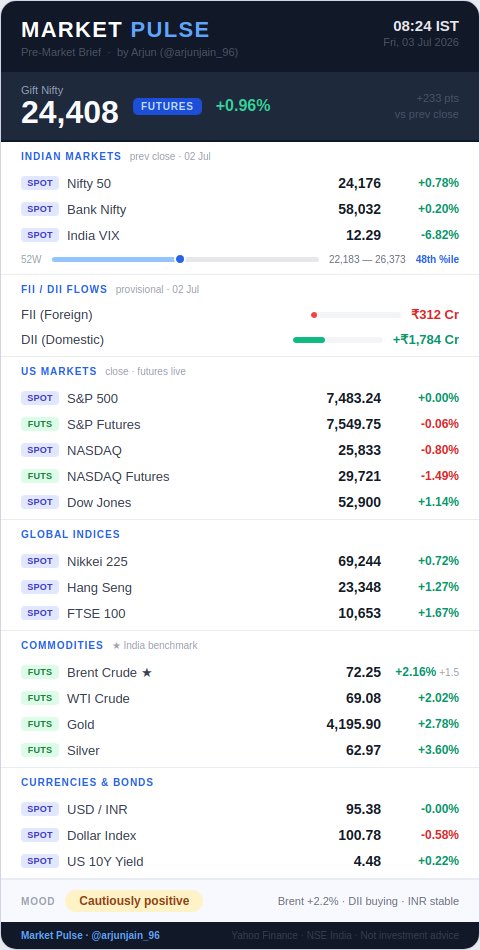
Task: Open the Market Pulse @arjunjain_96 footer link
Action: coord(90,935)
